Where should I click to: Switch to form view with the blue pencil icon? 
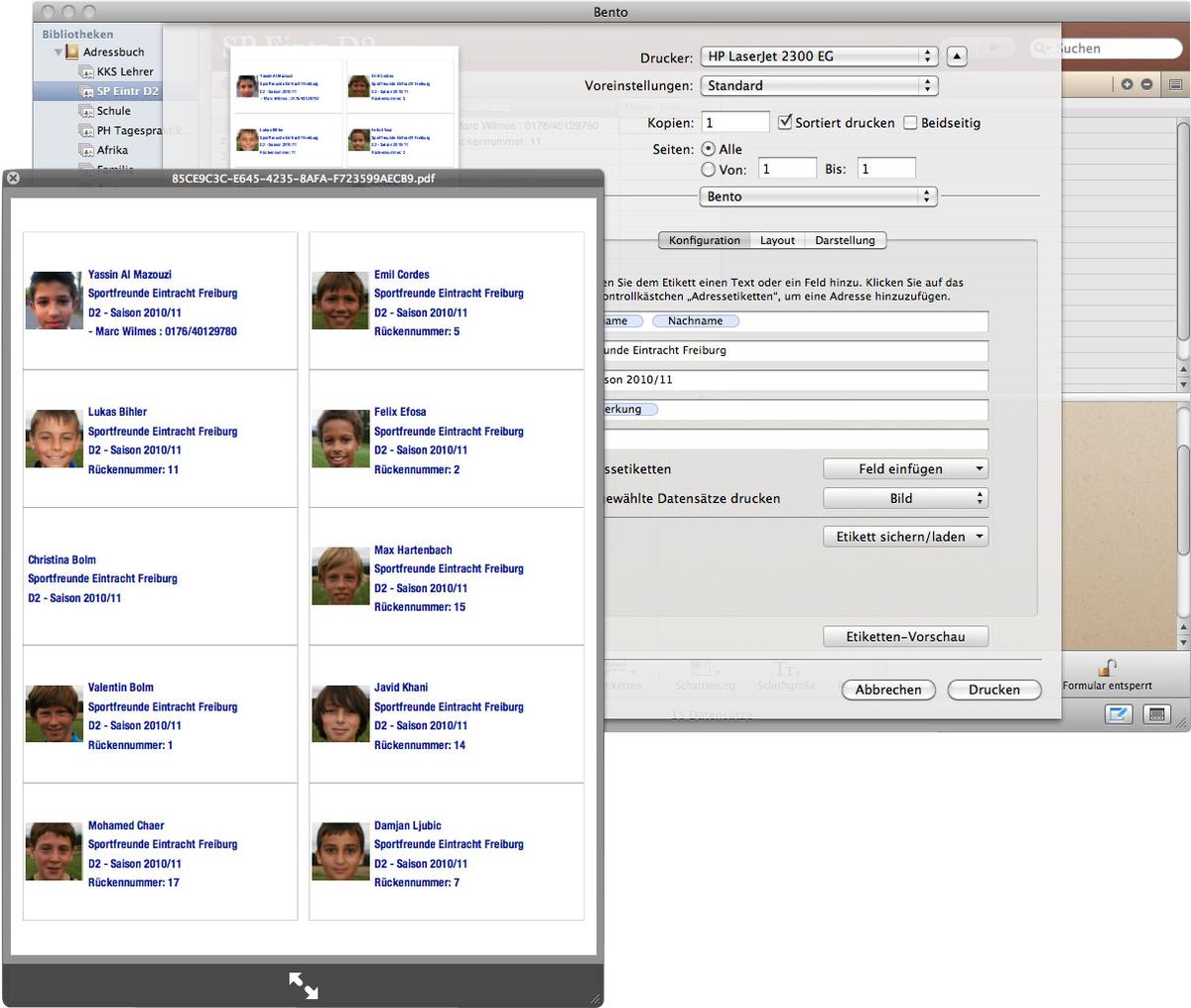(1119, 713)
